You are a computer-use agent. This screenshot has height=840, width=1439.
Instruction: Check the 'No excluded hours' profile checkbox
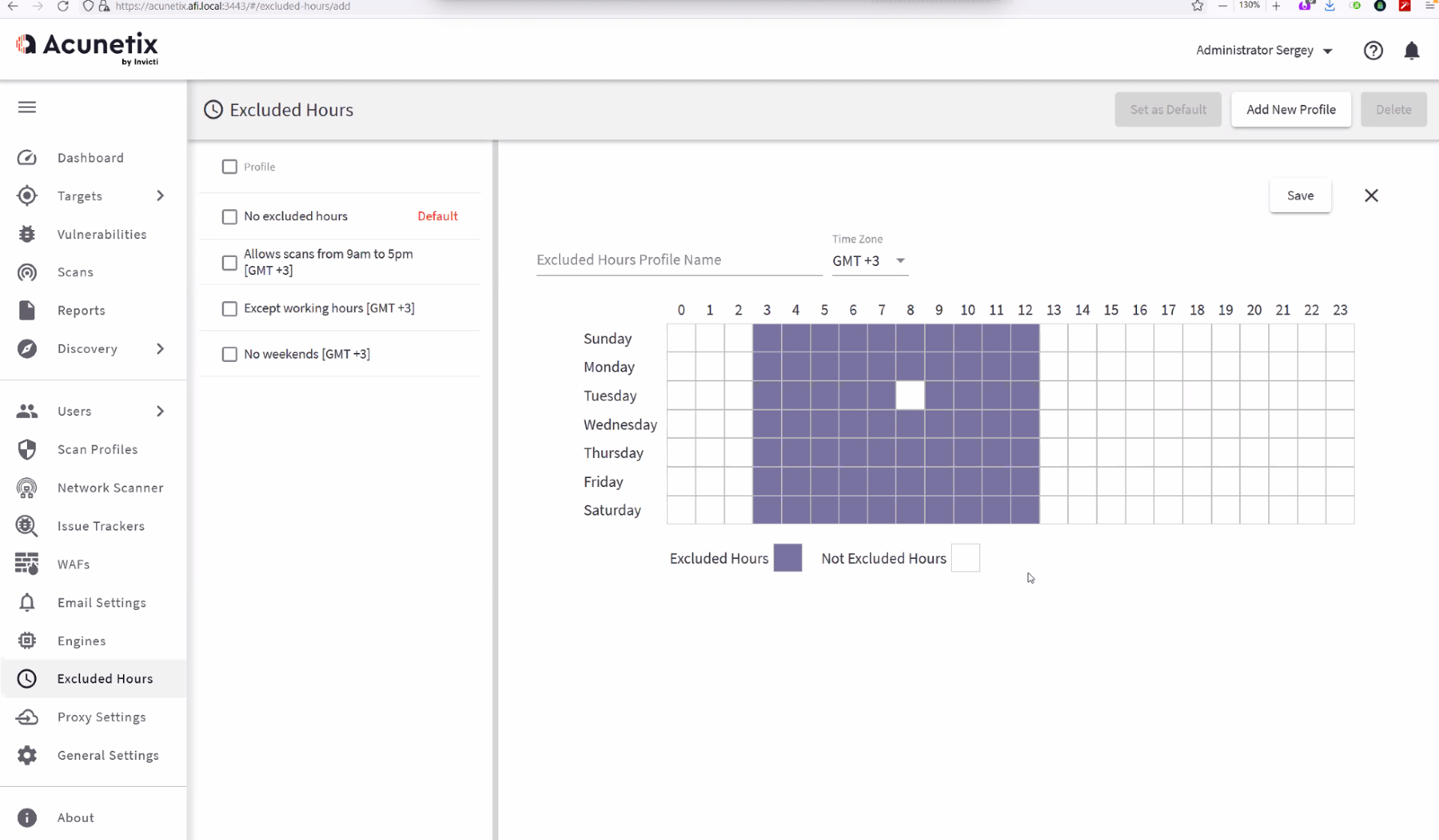229,217
